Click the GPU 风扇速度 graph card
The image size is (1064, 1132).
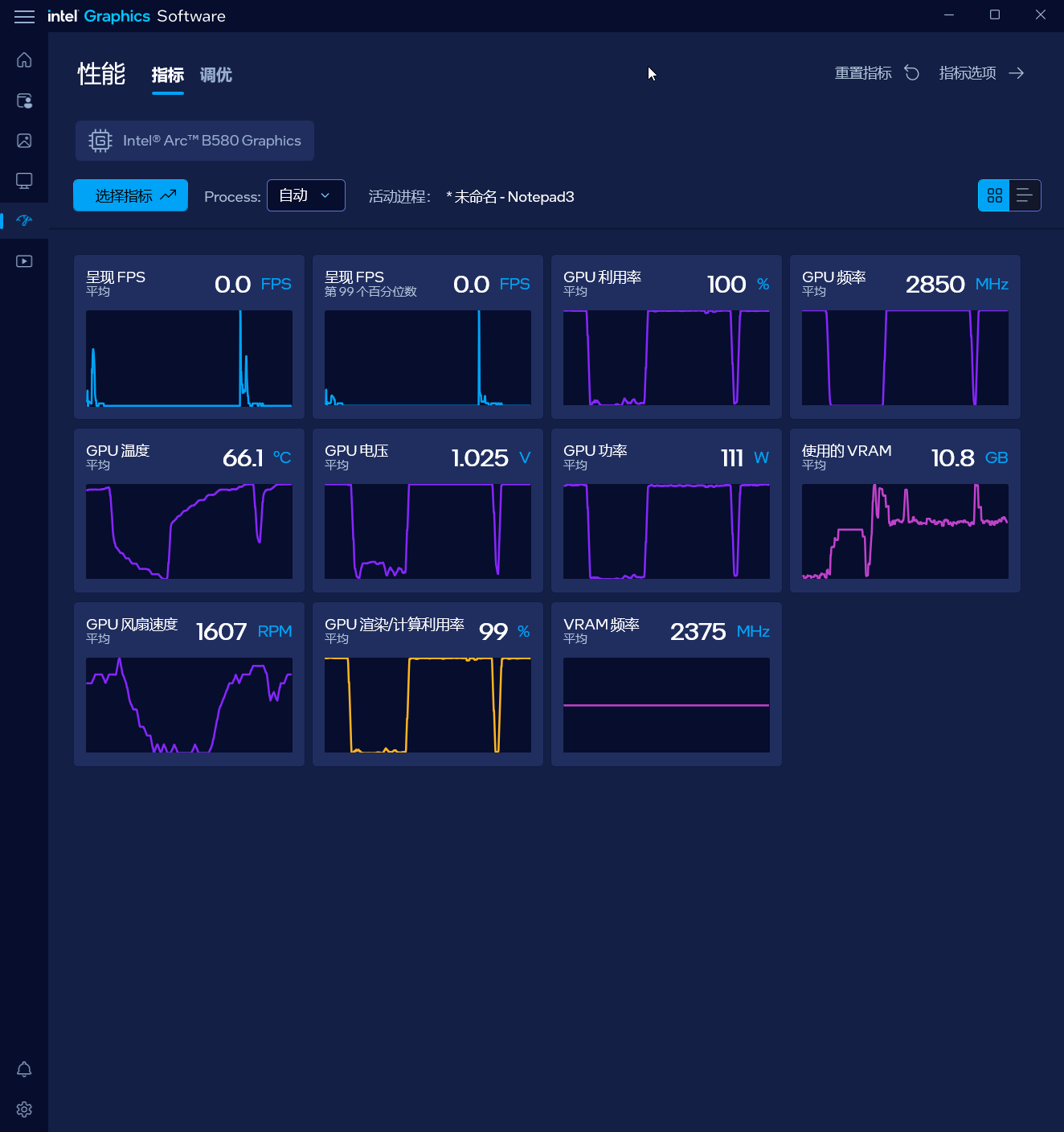point(189,684)
